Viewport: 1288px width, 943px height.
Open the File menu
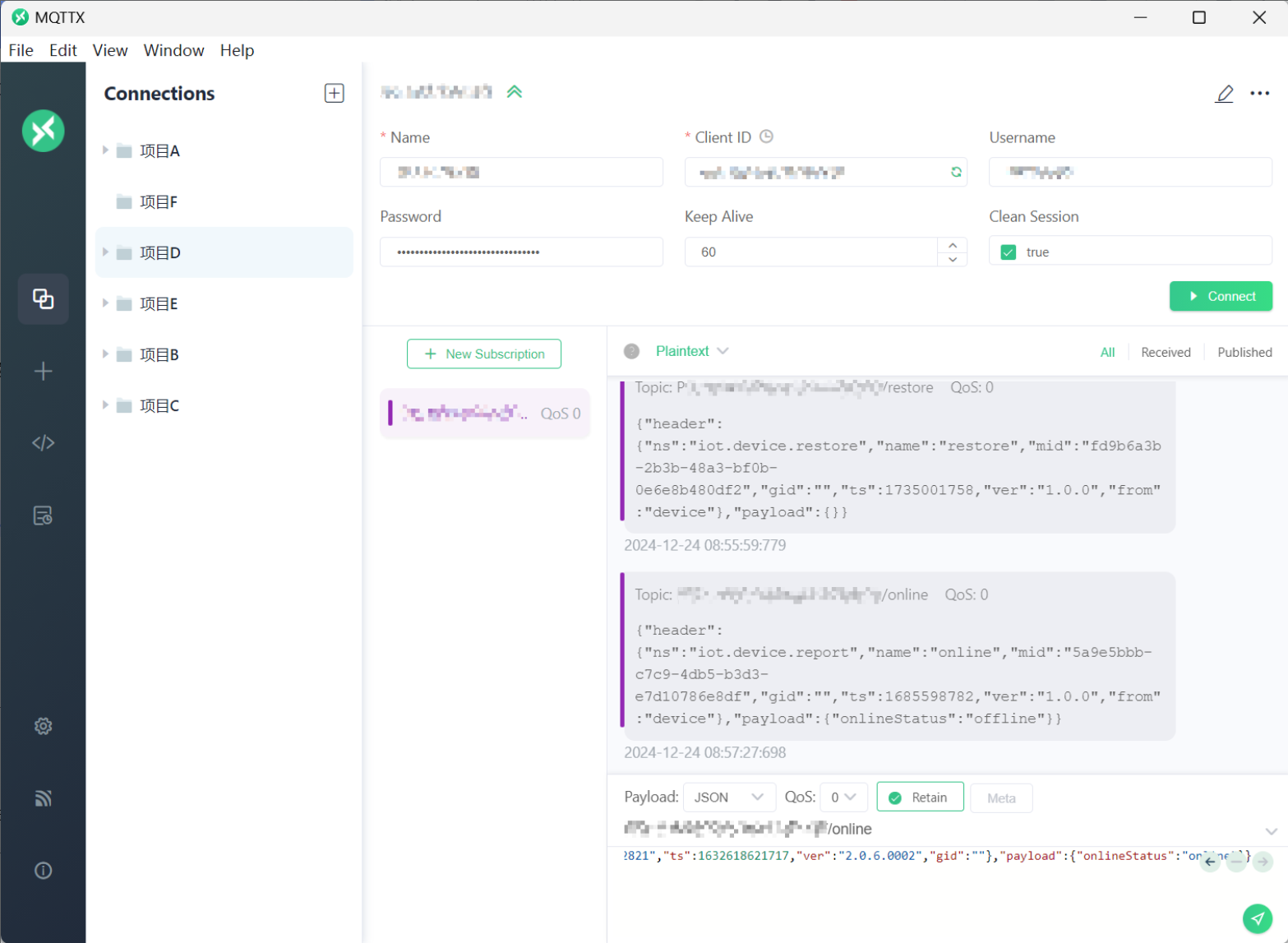(21, 50)
